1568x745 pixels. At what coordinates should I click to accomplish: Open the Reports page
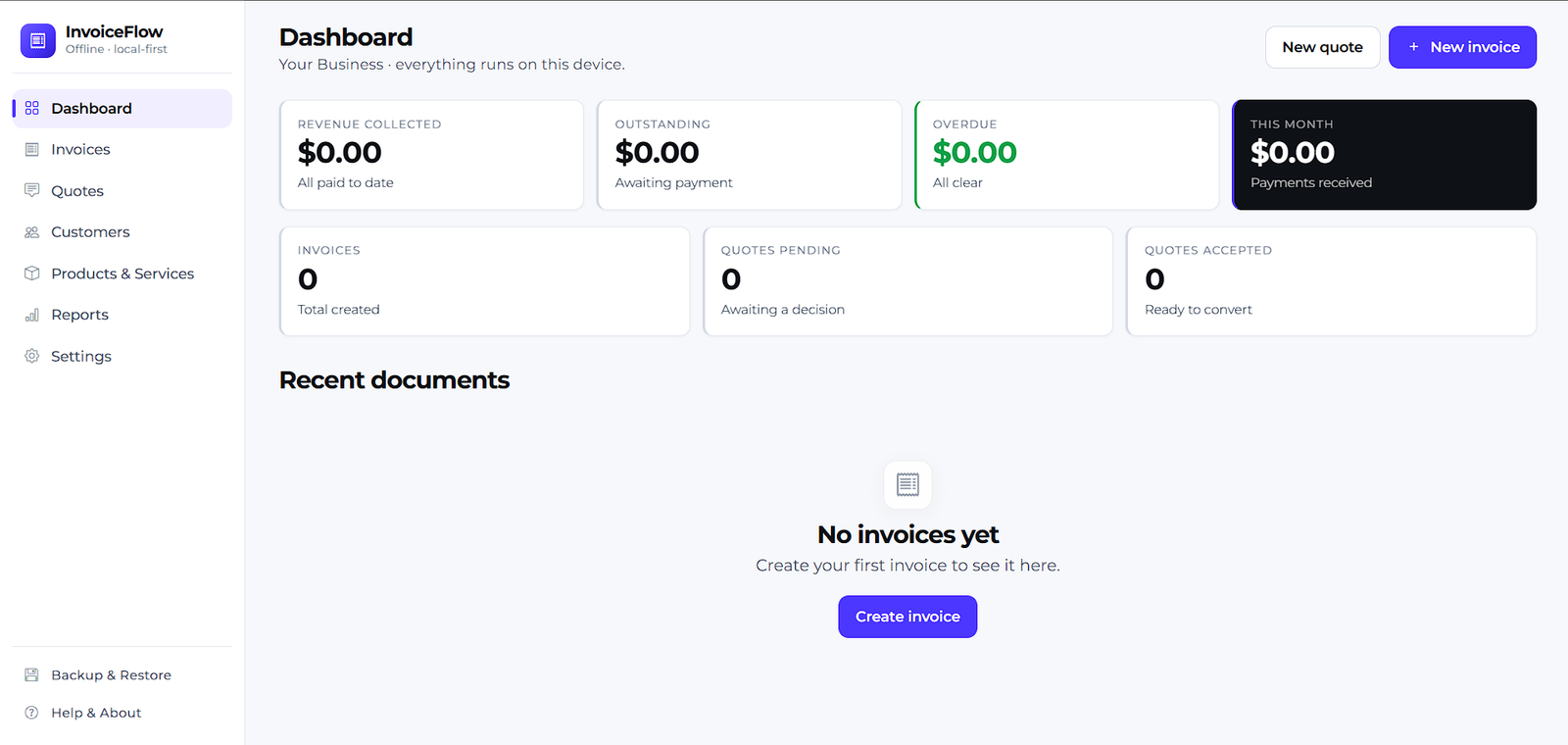tap(122, 315)
